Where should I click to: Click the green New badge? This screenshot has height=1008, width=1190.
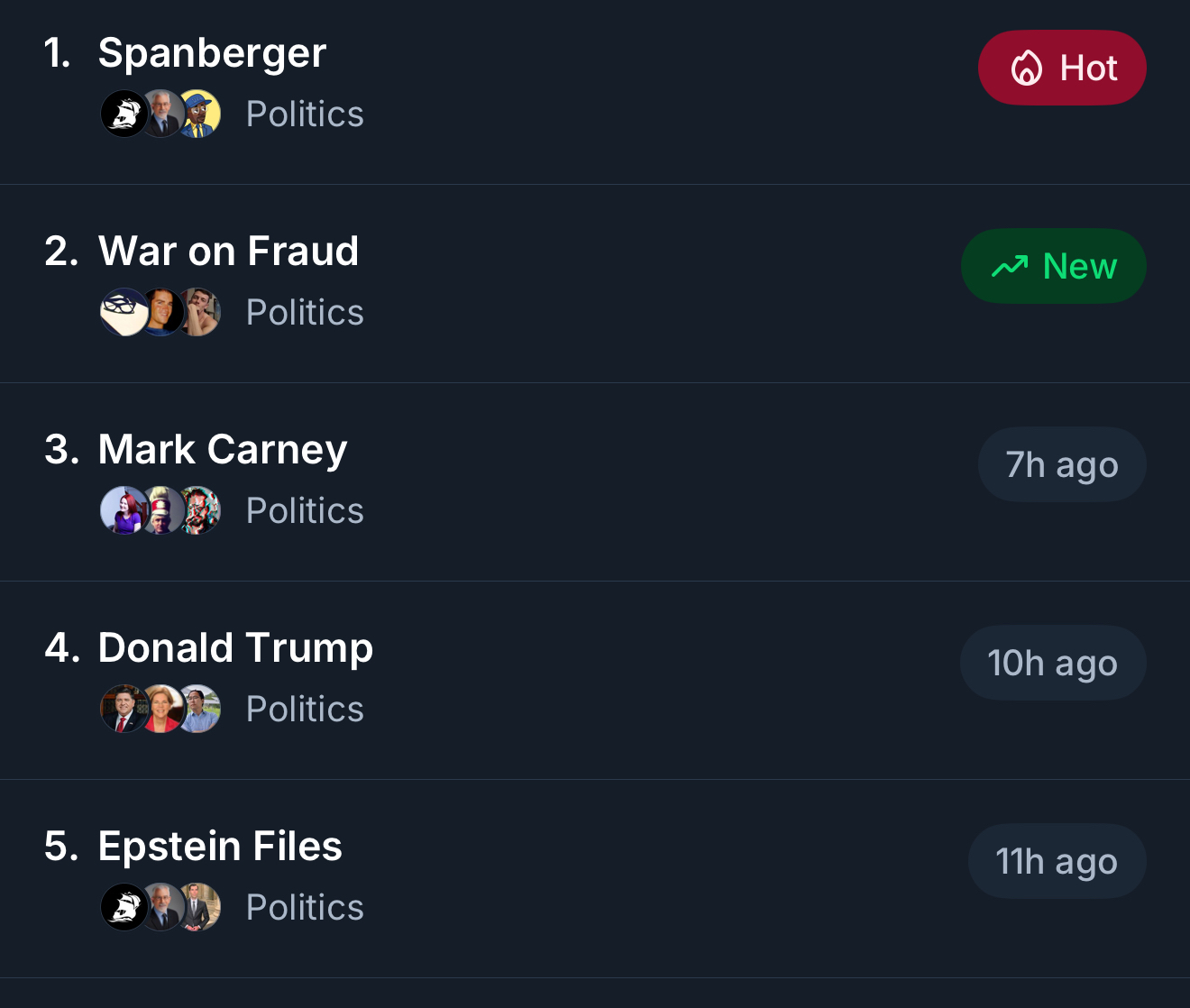point(1053,267)
